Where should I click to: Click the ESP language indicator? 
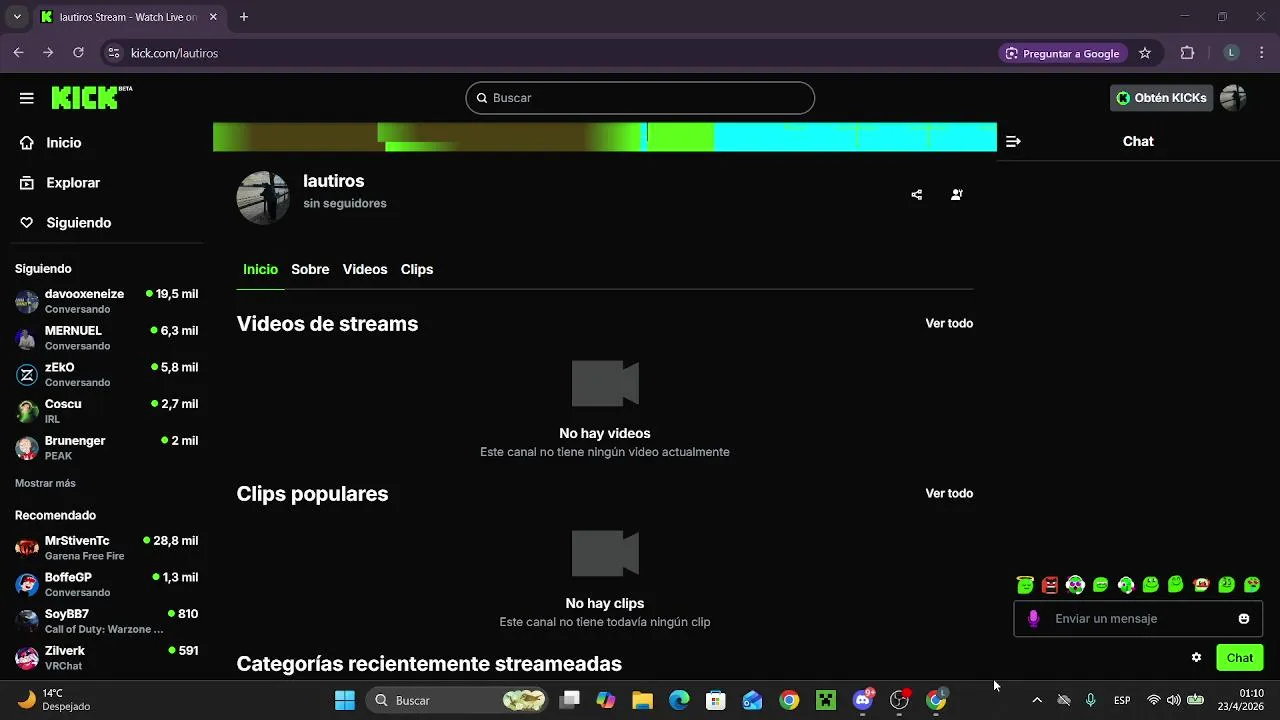1122,701
